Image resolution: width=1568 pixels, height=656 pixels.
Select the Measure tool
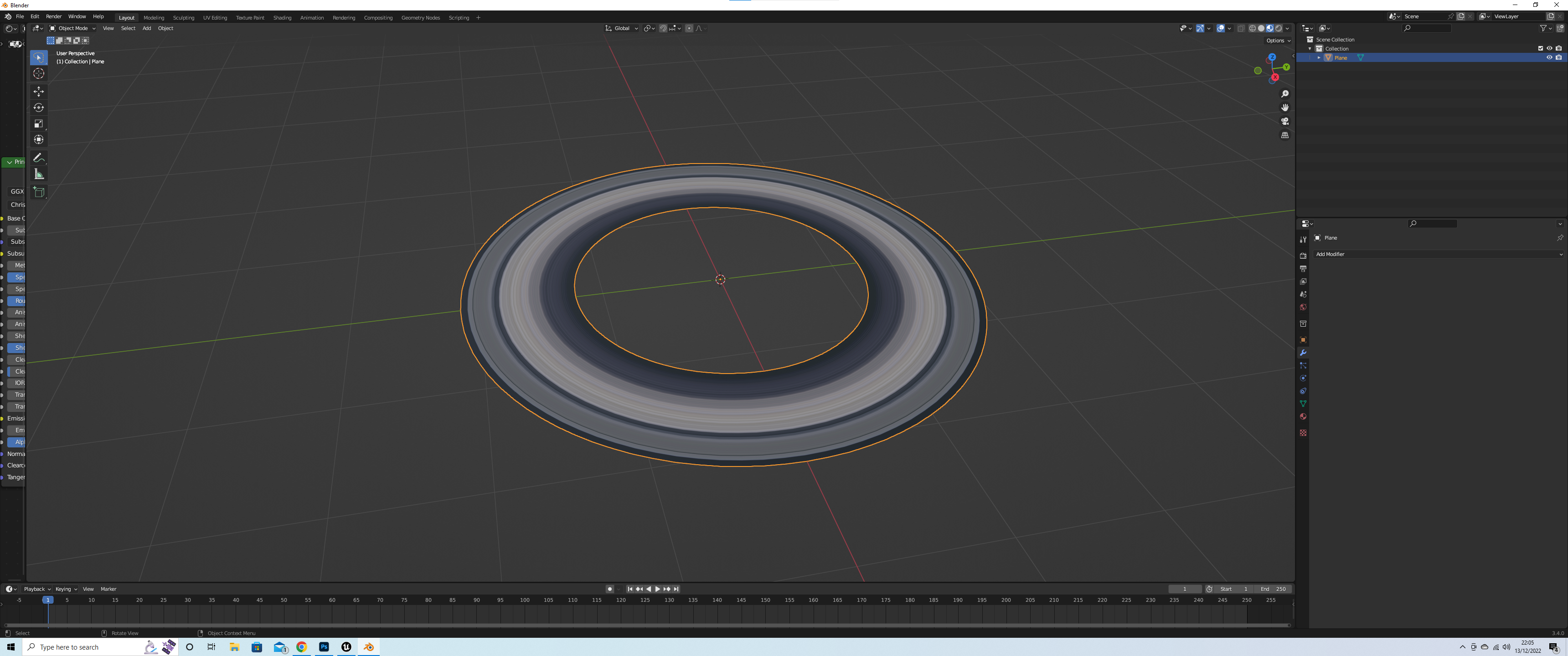38,174
